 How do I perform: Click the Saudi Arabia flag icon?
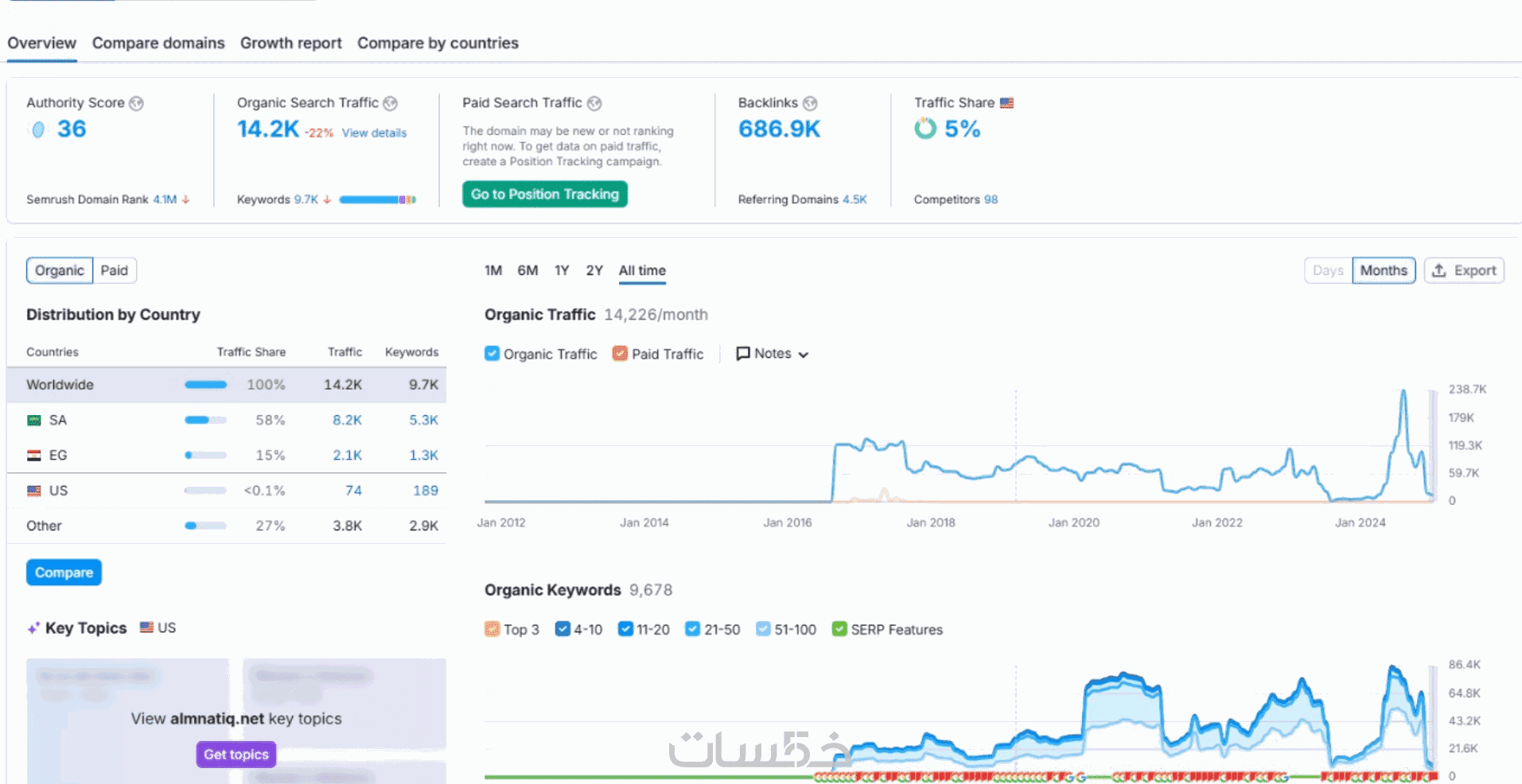click(x=34, y=420)
